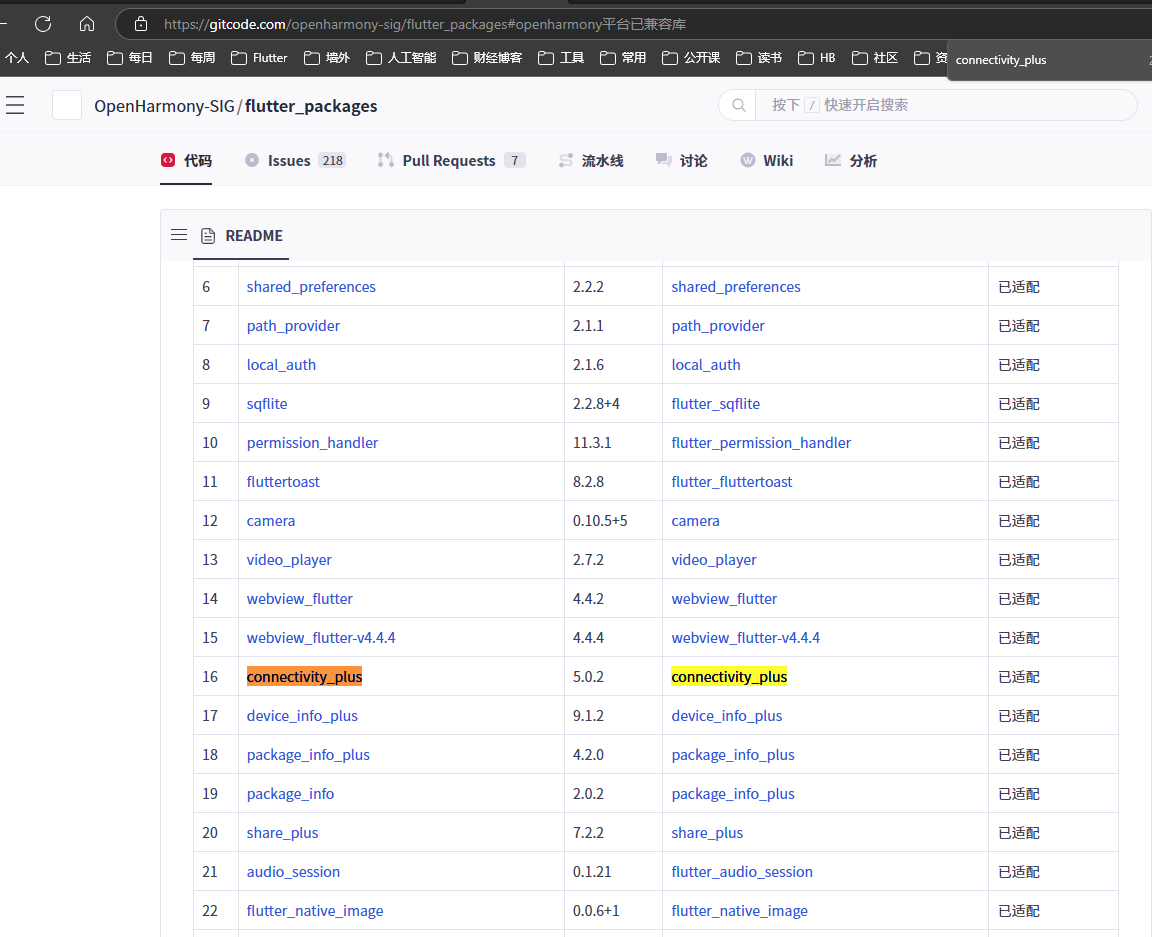Open the flutter_audio_session repo link

pos(742,871)
